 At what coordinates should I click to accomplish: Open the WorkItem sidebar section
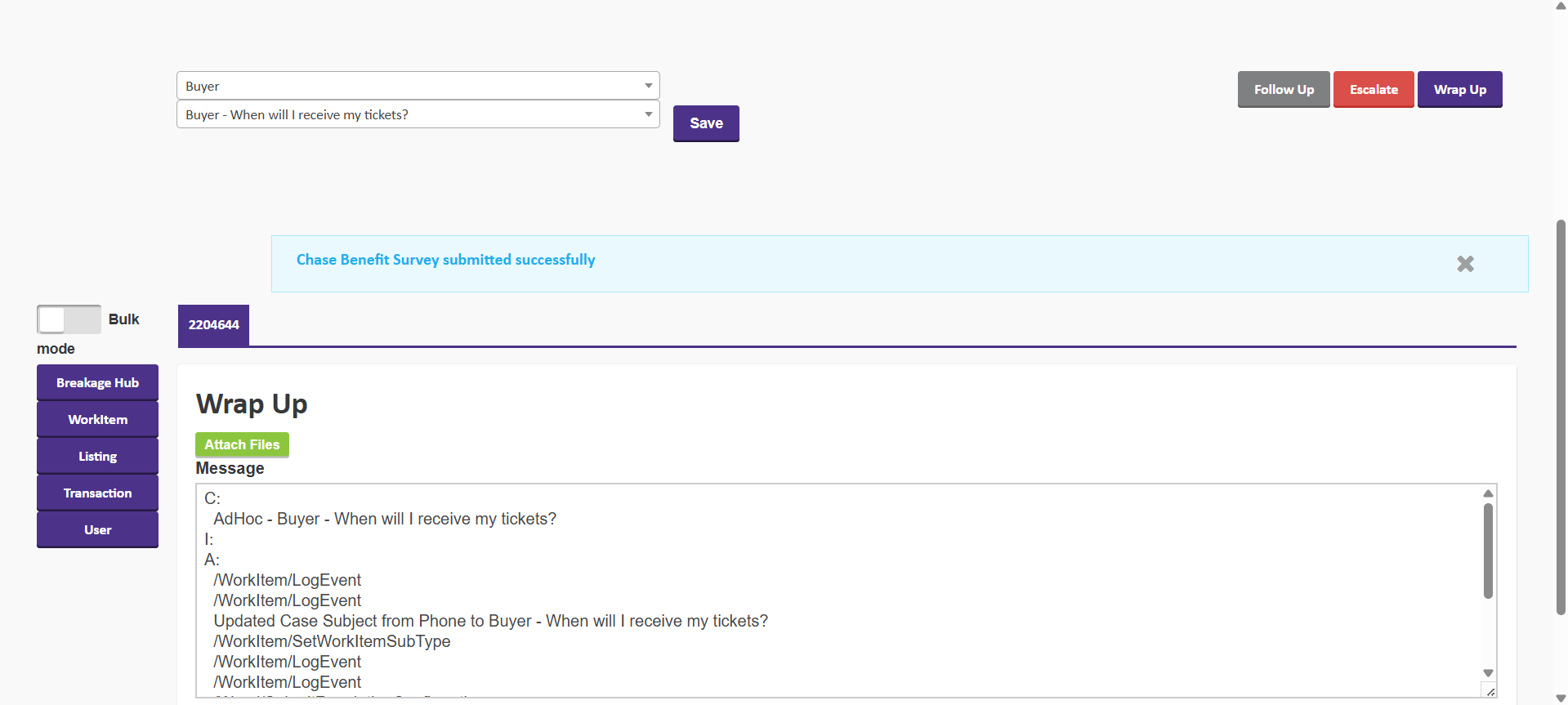point(97,420)
